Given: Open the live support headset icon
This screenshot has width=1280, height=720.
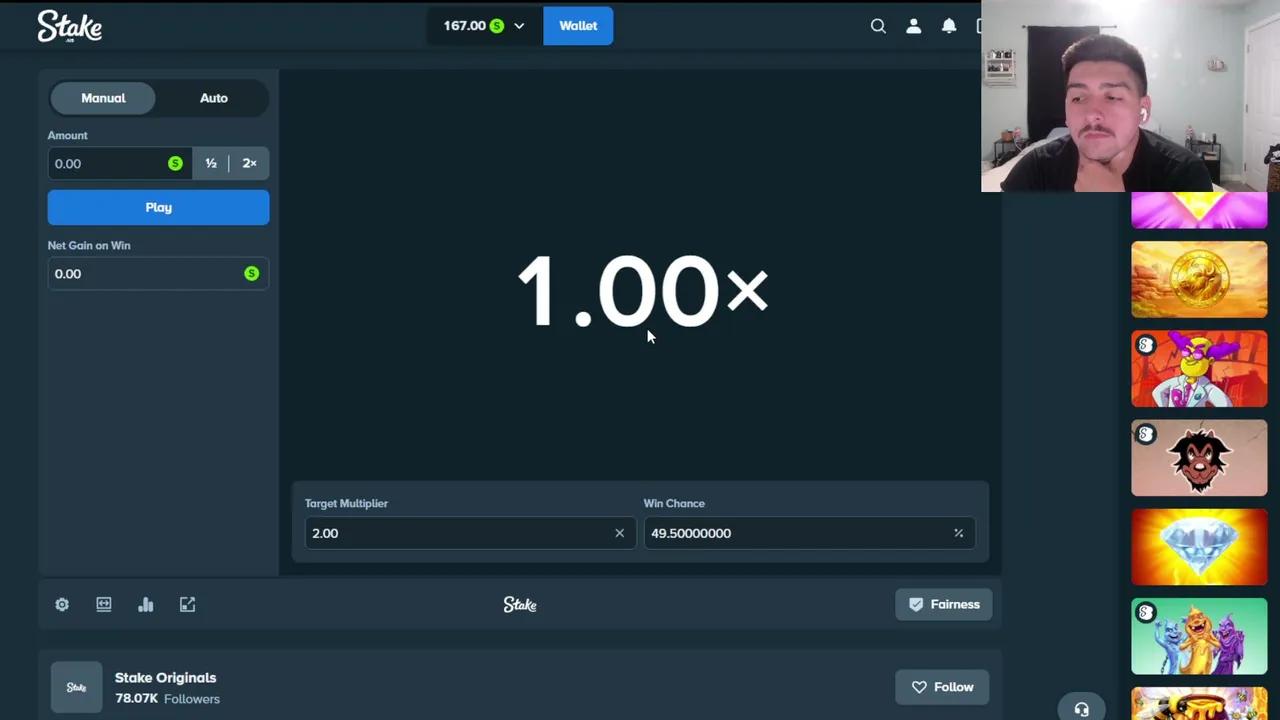Looking at the screenshot, I should (1081, 709).
